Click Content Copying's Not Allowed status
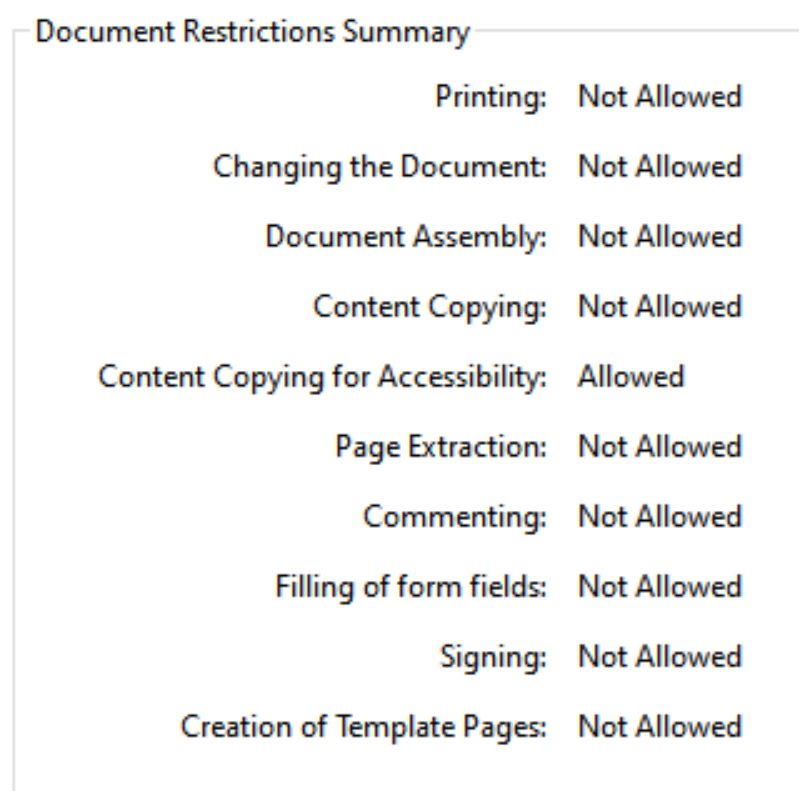Screen dimensions: 799x791 [x=660, y=306]
